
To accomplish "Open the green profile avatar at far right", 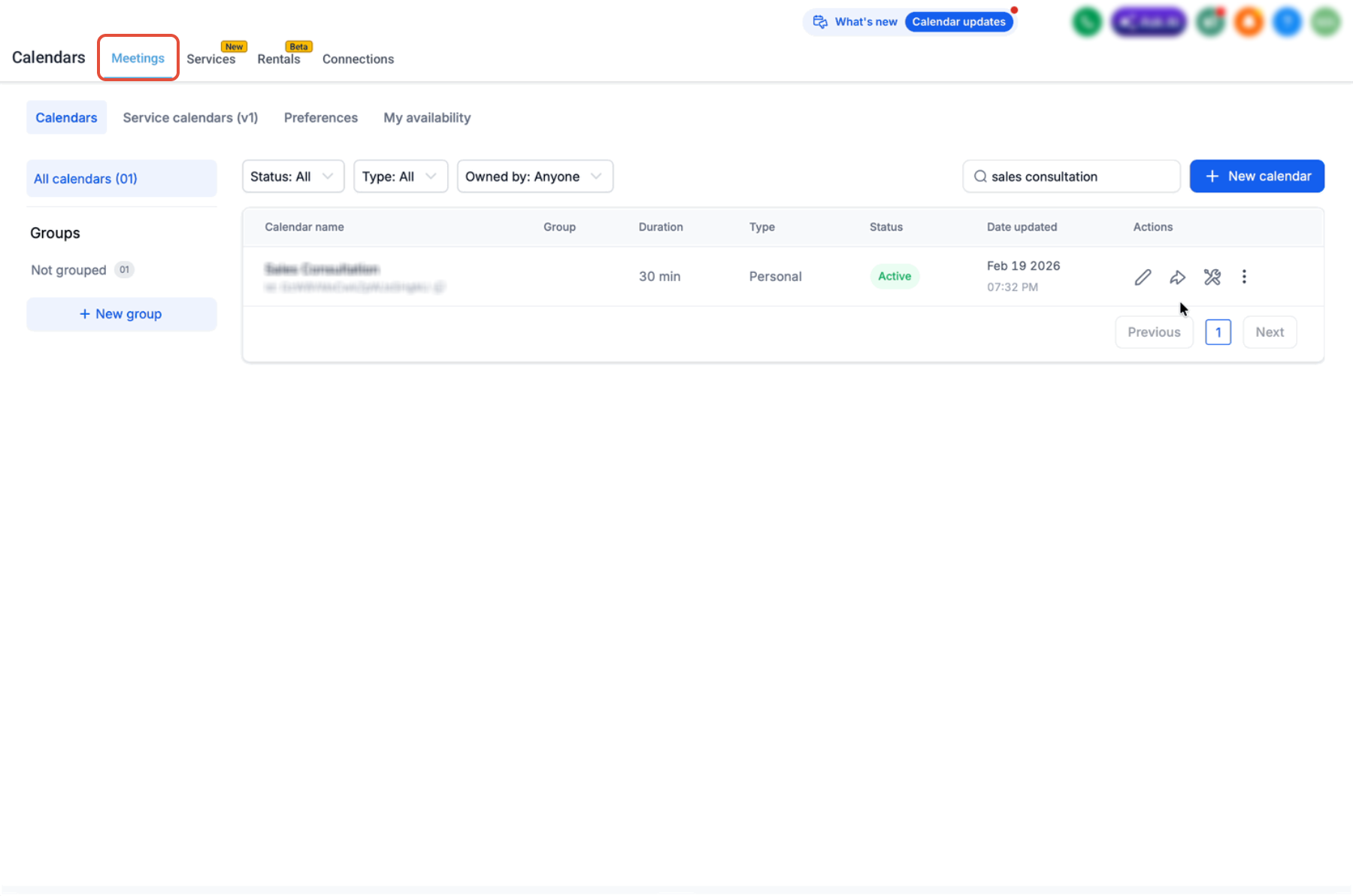I will tap(1326, 22).
